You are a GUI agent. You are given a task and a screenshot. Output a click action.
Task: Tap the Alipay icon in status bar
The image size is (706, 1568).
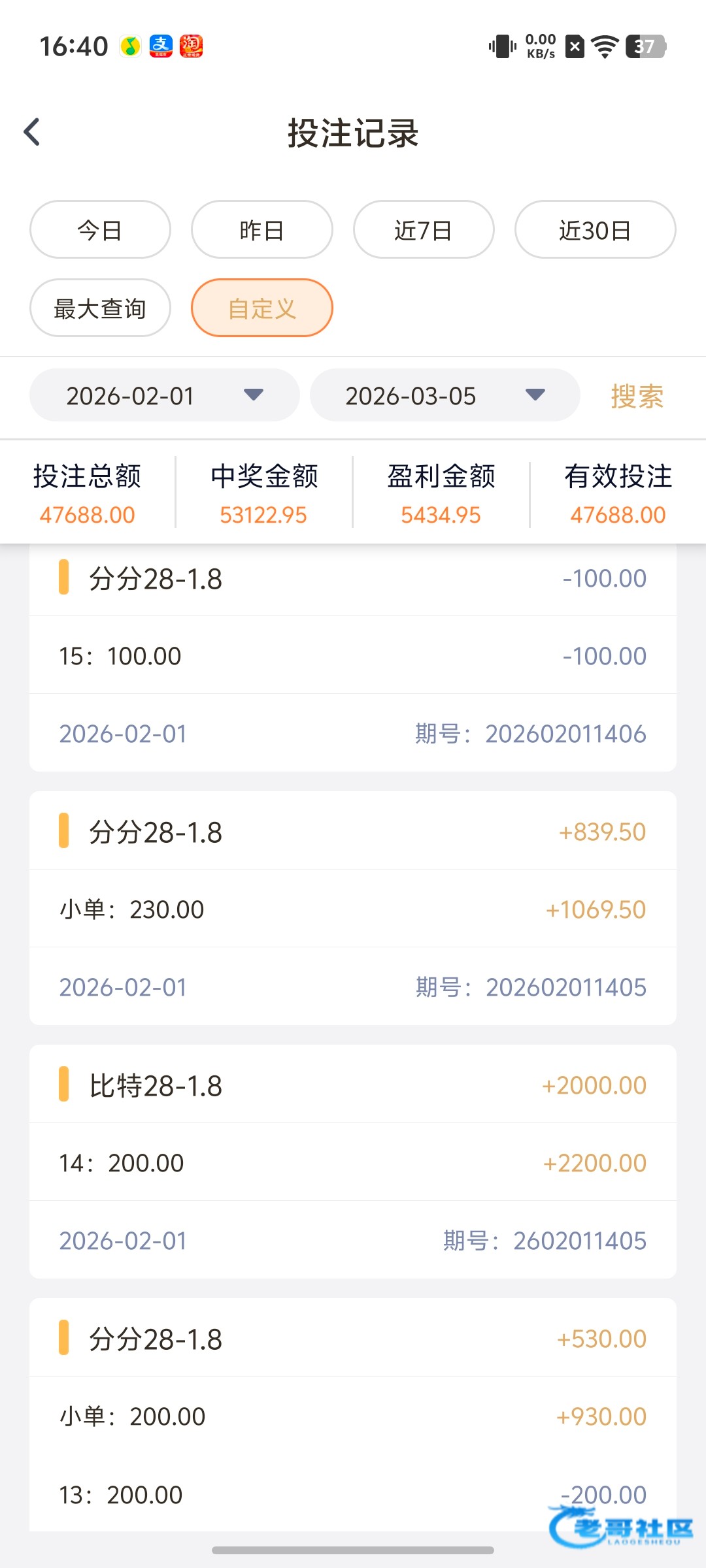[x=161, y=46]
